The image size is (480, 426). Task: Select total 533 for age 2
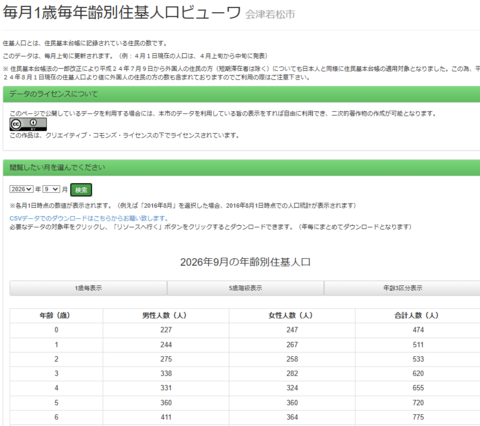point(418,359)
